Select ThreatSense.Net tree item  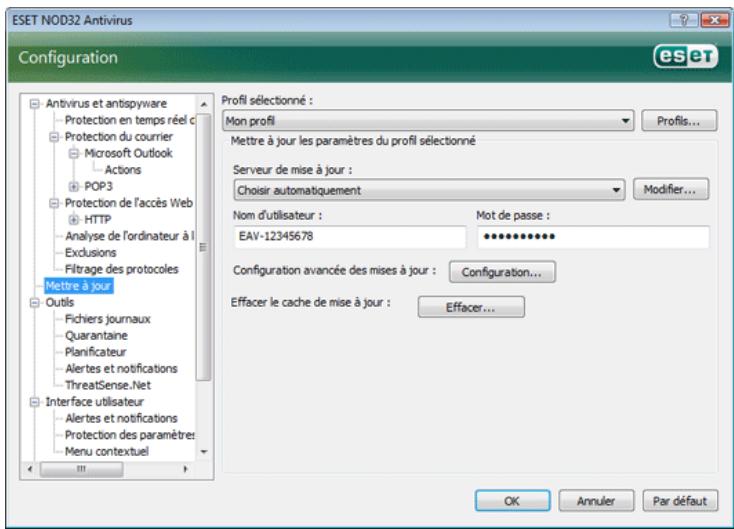pos(108,385)
